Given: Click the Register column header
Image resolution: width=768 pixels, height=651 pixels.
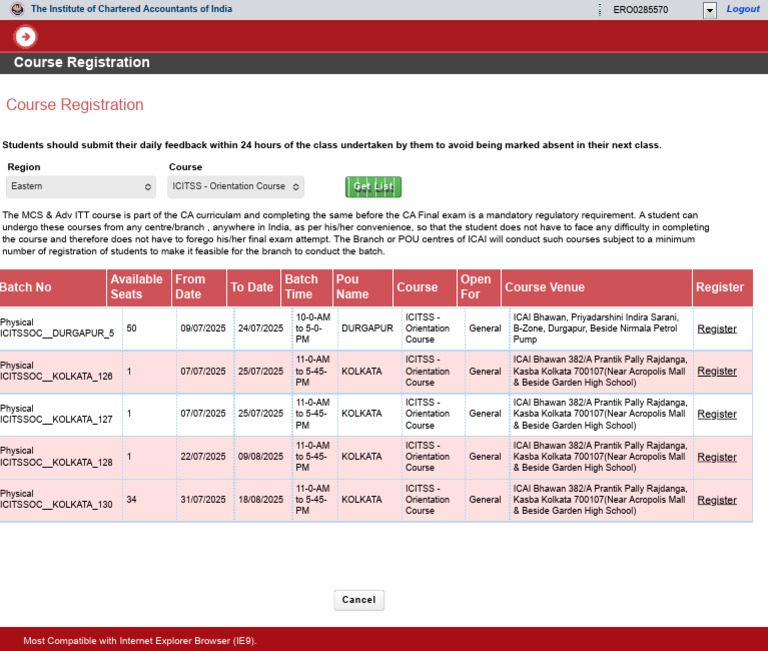Looking at the screenshot, I should 722,287.
